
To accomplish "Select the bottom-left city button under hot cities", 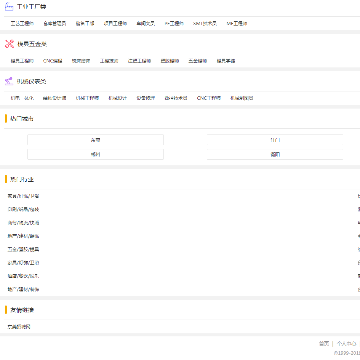I will tap(95, 154).
